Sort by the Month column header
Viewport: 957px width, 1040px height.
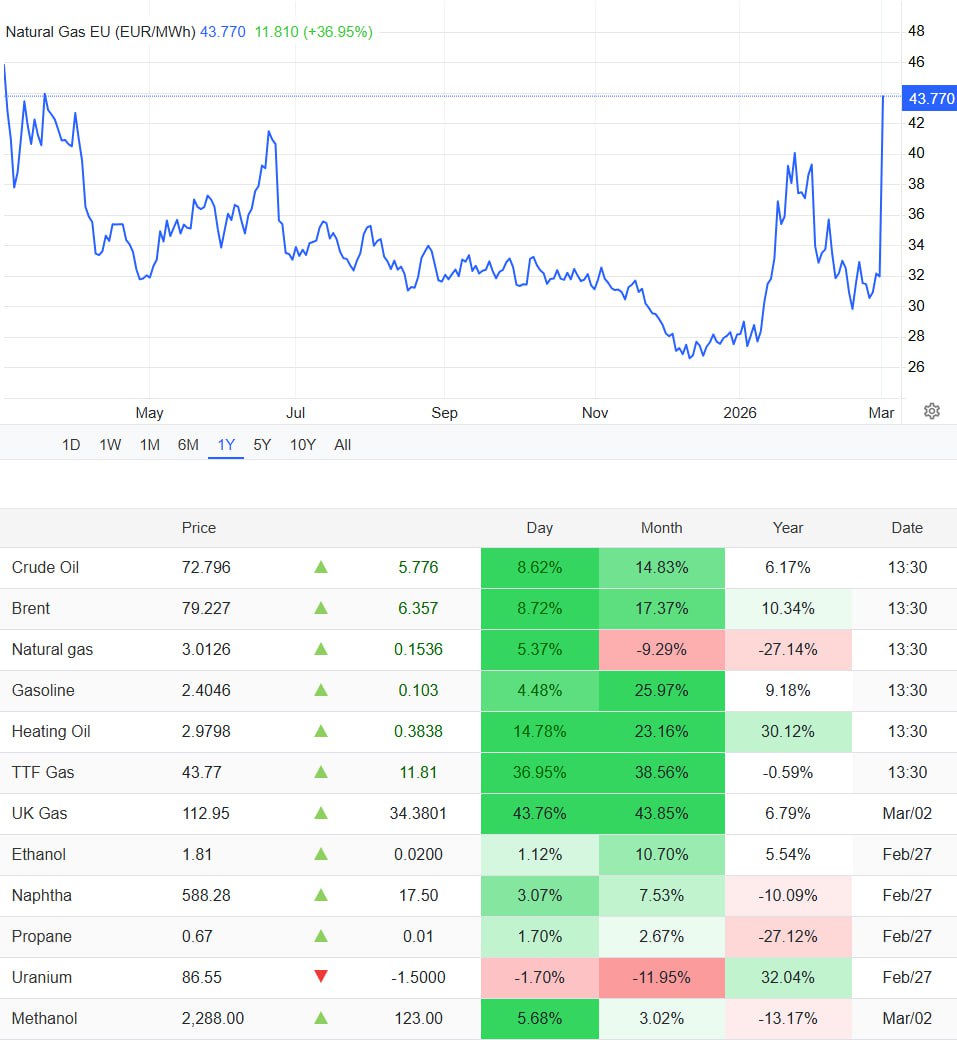pyautogui.click(x=661, y=528)
